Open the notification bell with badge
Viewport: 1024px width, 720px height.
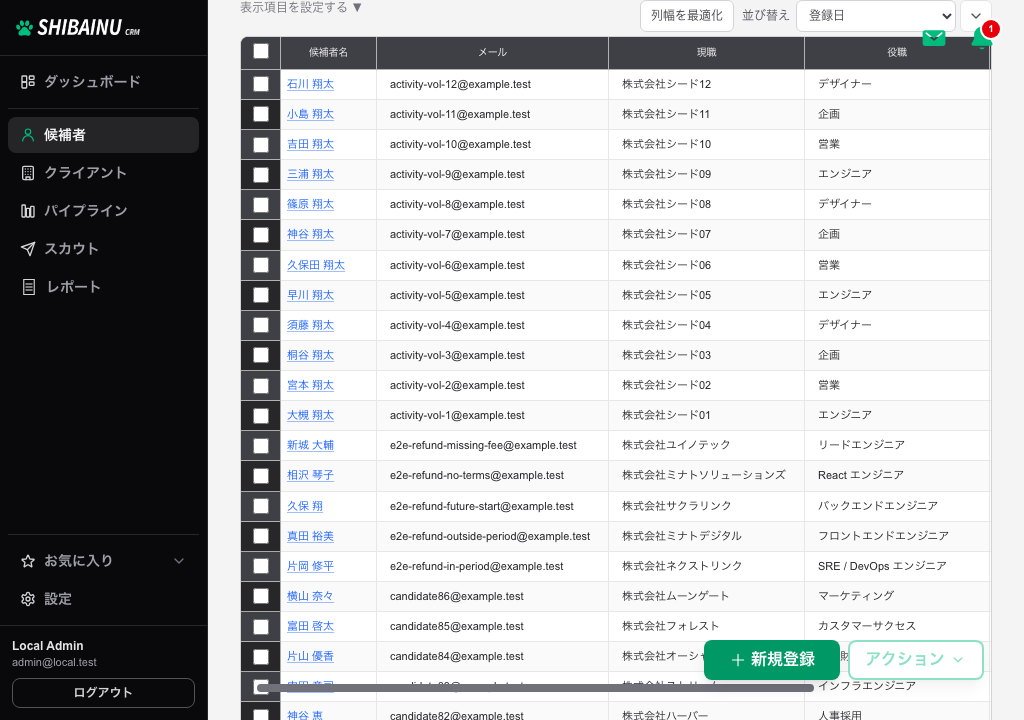pyautogui.click(x=982, y=37)
